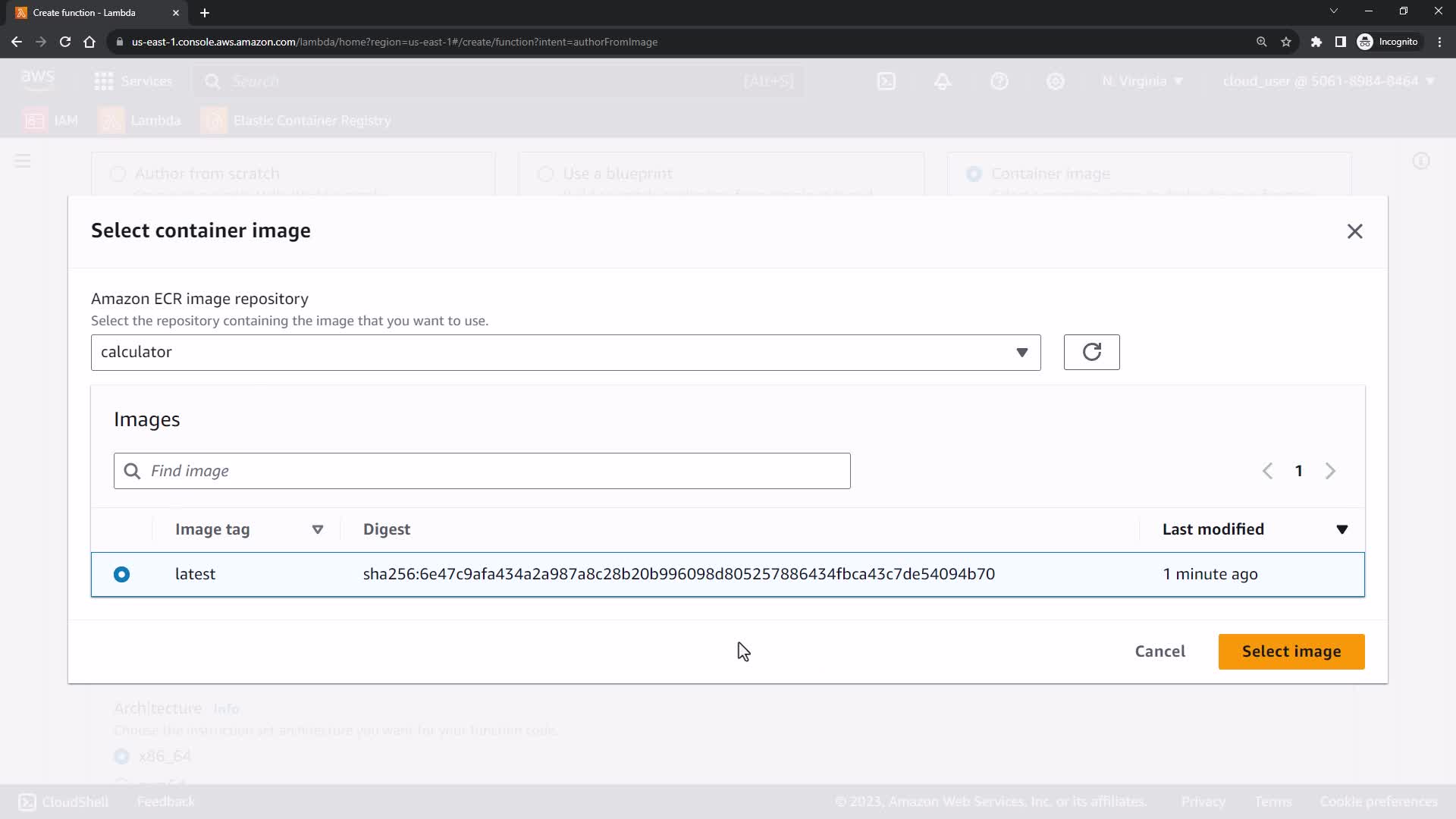Open the calculator repository dropdown
1456x819 pixels.
coord(565,353)
